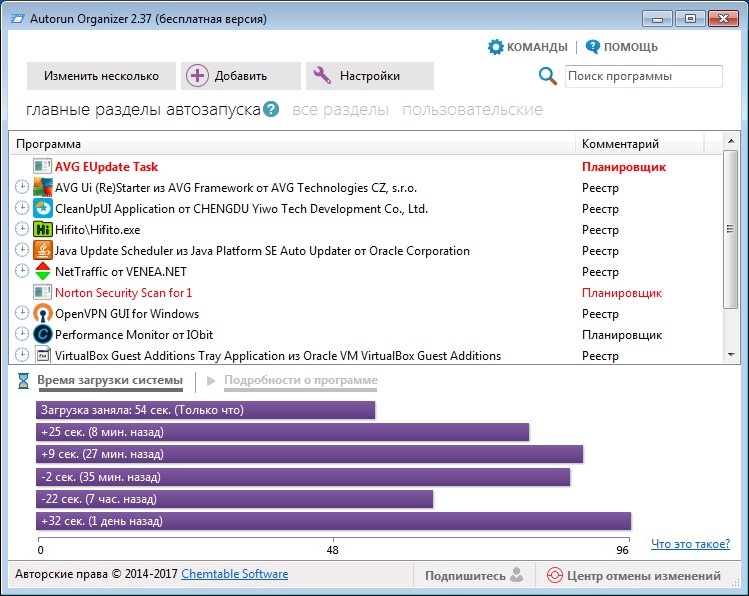This screenshot has width=749, height=596.
Task: Open Подробности о программе tab
Action: [x=301, y=380]
